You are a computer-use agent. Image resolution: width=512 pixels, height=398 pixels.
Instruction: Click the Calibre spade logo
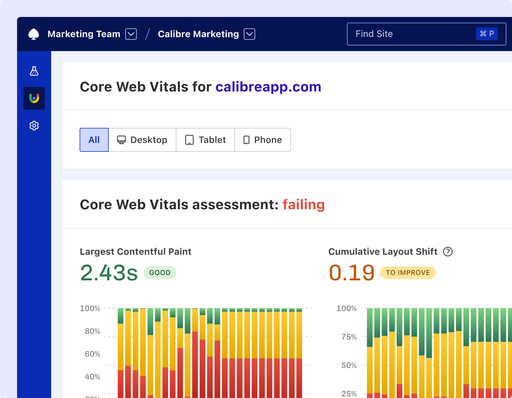(x=34, y=34)
